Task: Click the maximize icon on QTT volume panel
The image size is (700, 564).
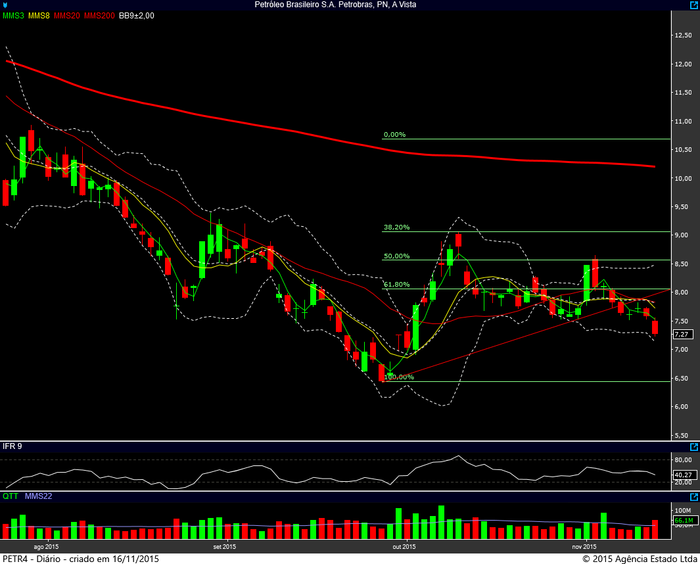Action: point(694,495)
